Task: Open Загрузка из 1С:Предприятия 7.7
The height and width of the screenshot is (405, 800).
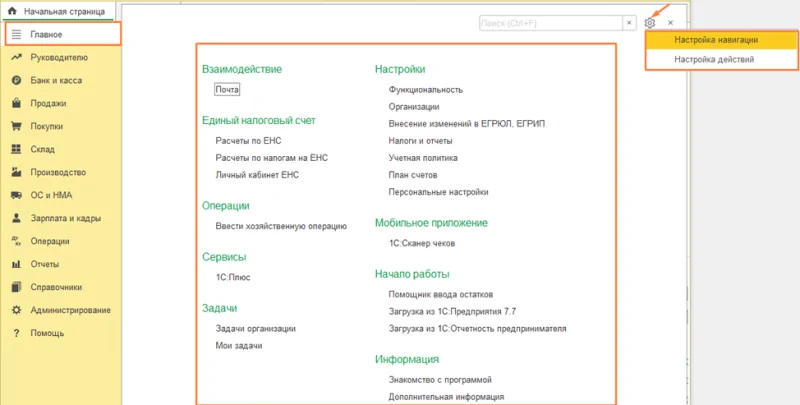Action: click(453, 312)
